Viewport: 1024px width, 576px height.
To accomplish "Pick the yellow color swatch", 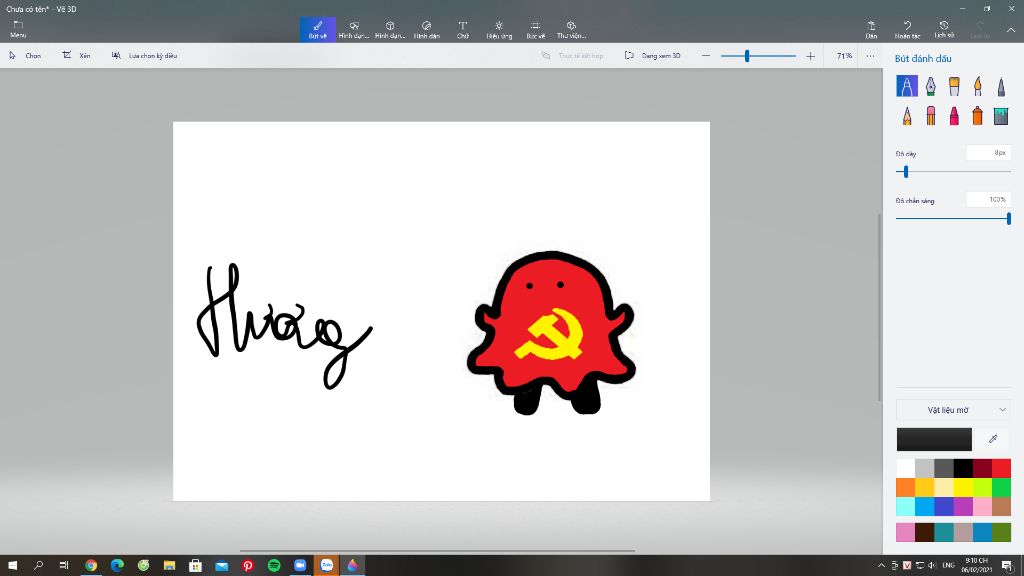I will click(x=963, y=487).
